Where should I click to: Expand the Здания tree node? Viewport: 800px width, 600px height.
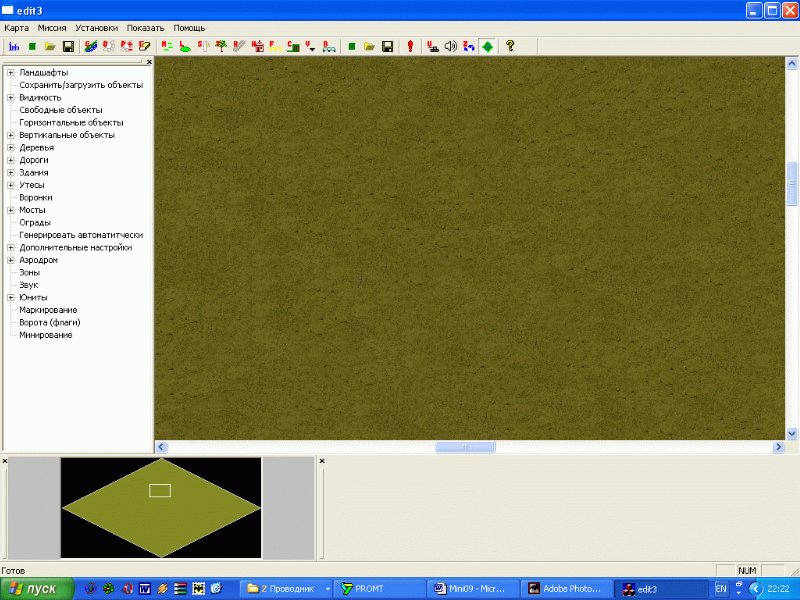tap(11, 172)
